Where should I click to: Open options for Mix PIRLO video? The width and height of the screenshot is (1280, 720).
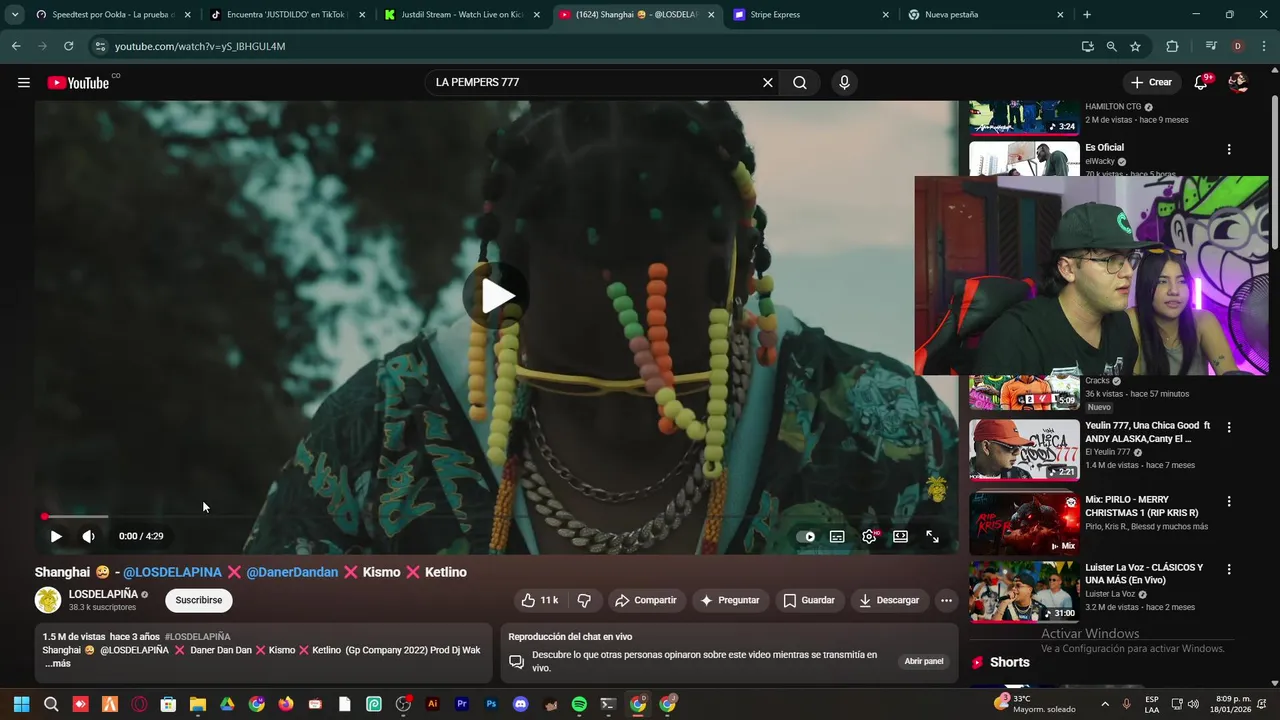(x=1229, y=501)
